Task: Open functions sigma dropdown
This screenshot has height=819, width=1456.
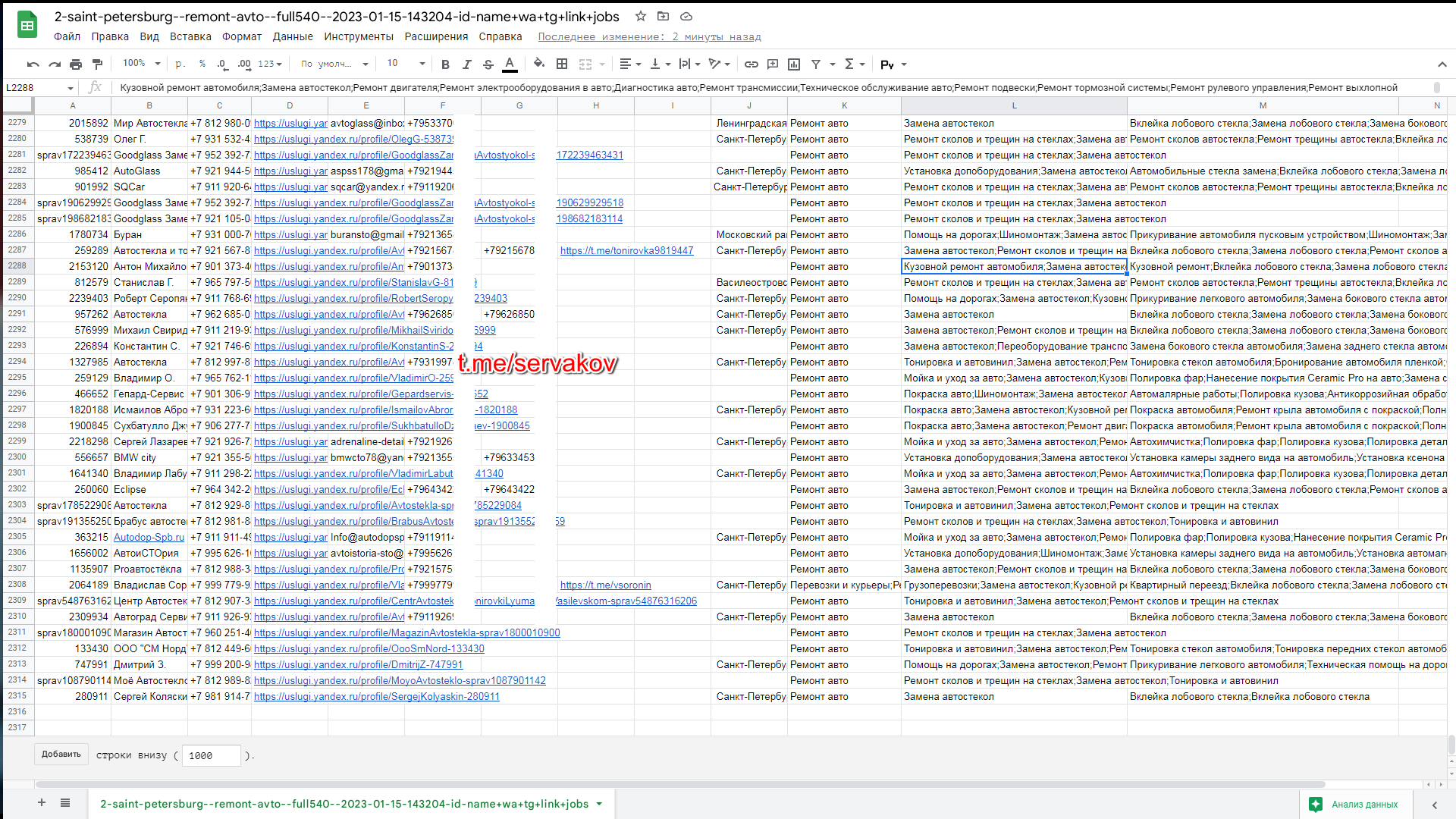Action: tap(855, 64)
